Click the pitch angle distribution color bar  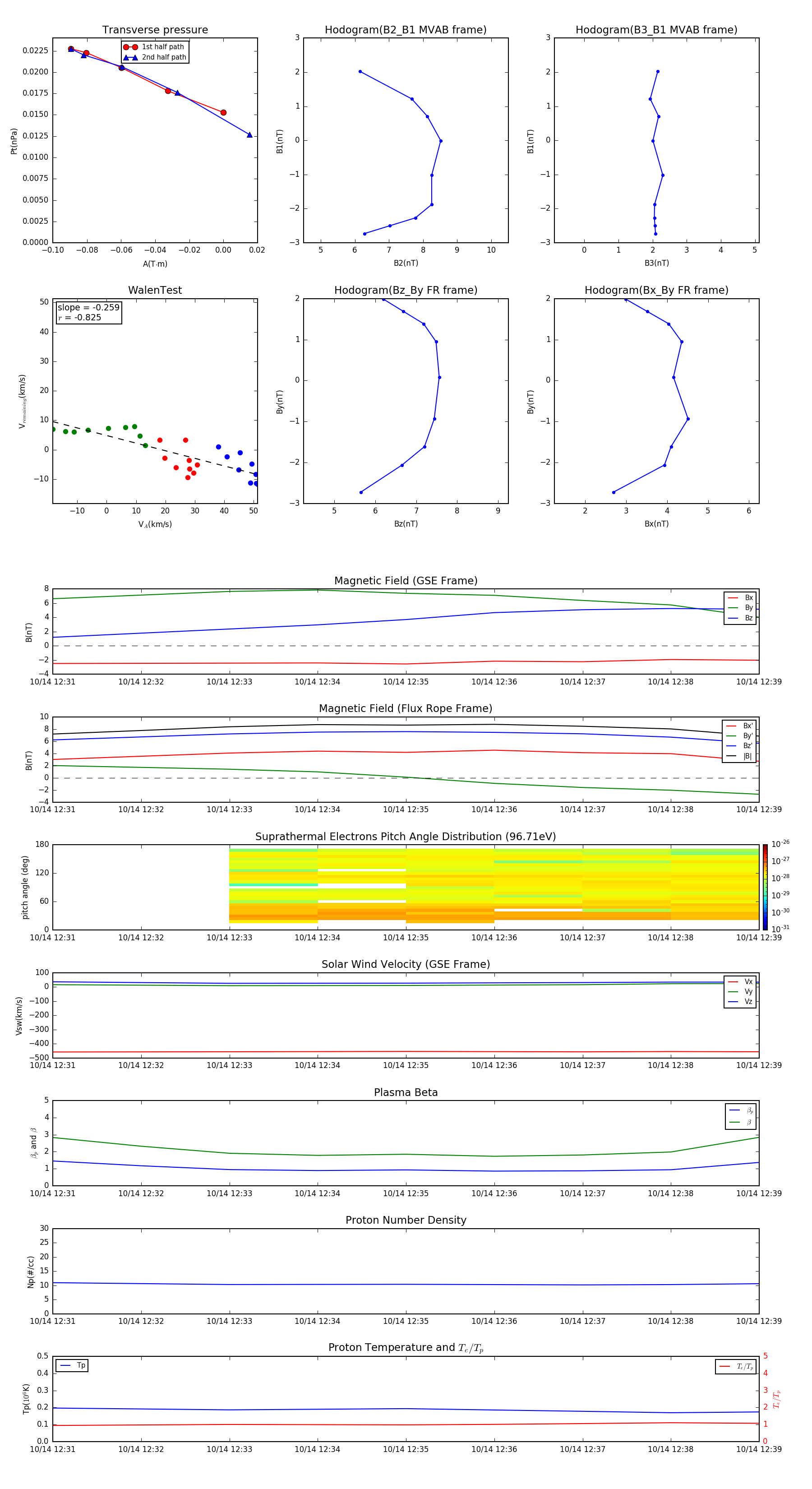pyautogui.click(x=765, y=887)
